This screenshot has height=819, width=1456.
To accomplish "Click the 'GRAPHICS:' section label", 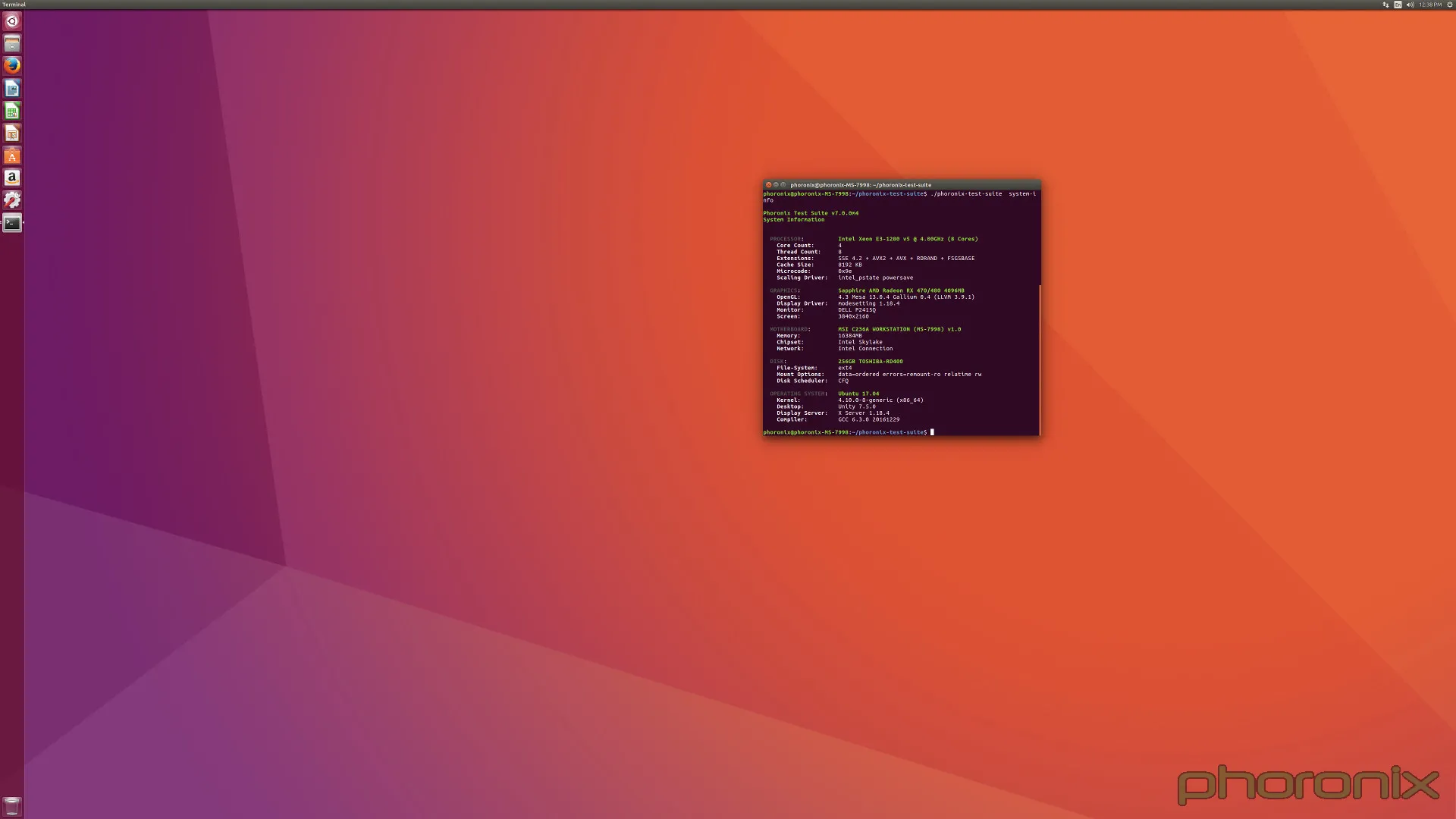I will [x=785, y=290].
